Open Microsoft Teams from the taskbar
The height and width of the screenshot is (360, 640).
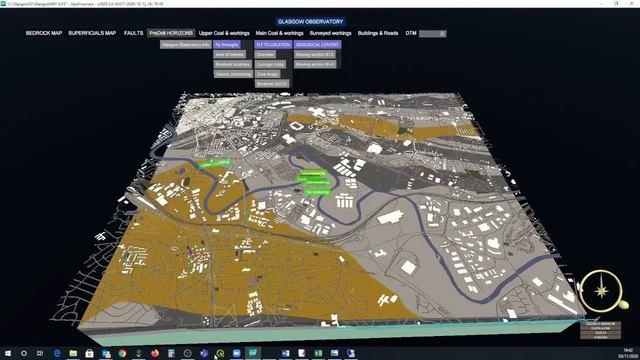[x=204, y=353]
